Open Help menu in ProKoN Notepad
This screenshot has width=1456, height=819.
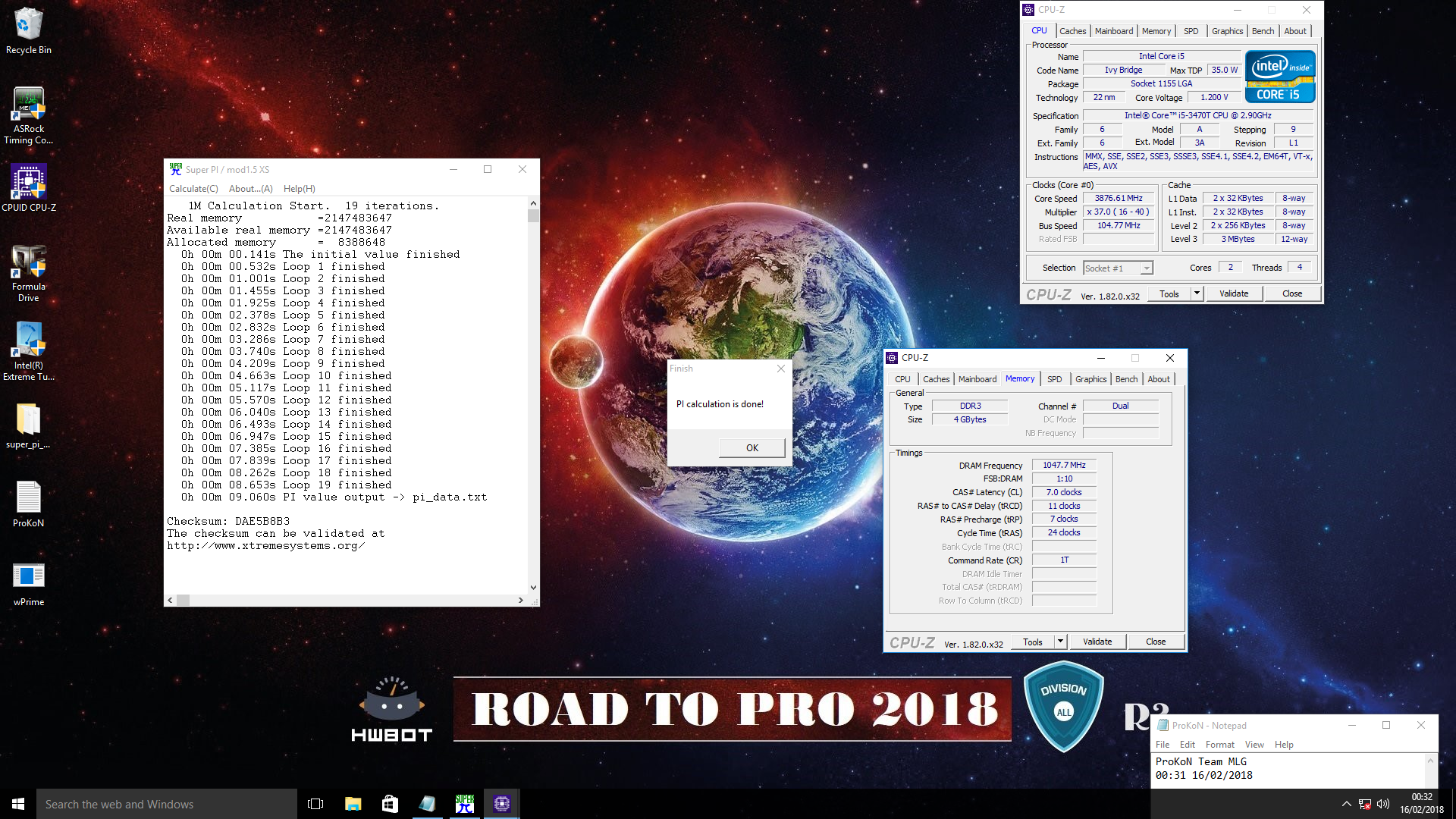[1284, 745]
